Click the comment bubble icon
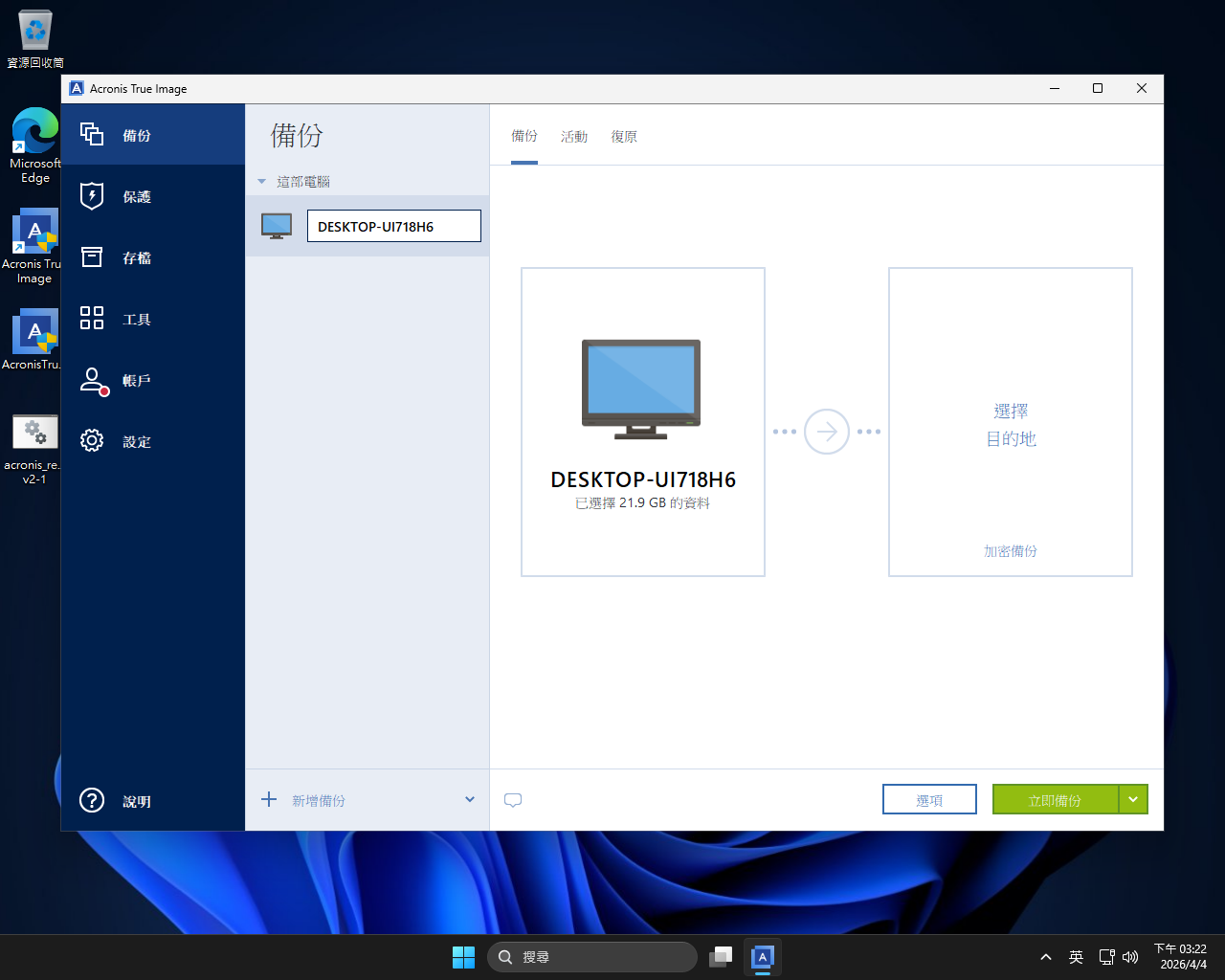 [513, 800]
